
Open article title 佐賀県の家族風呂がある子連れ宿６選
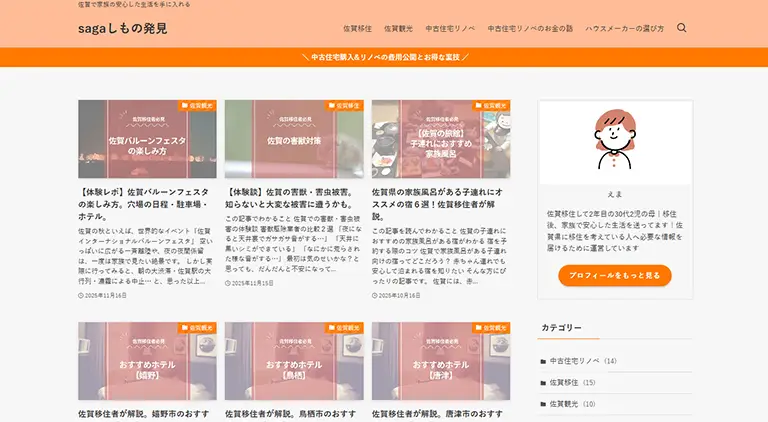tap(437, 204)
